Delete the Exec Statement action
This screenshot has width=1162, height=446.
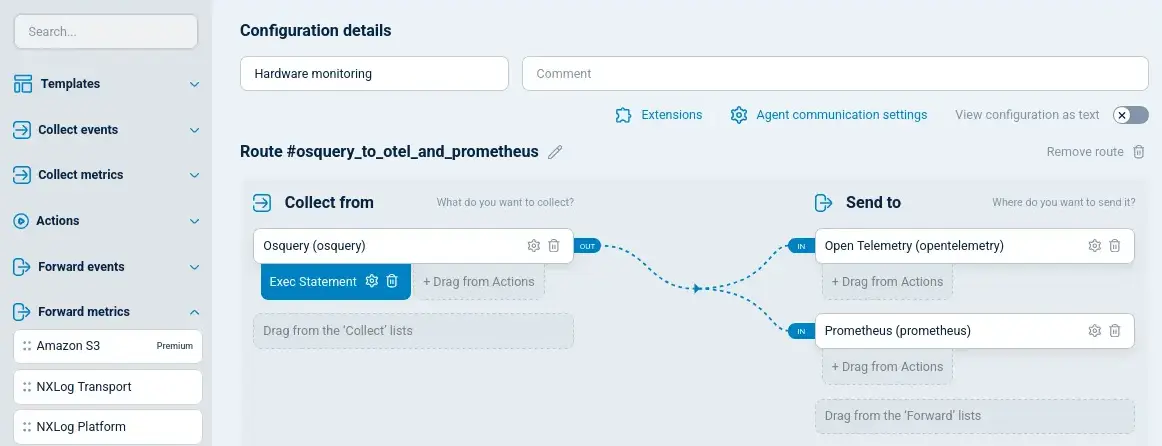392,281
